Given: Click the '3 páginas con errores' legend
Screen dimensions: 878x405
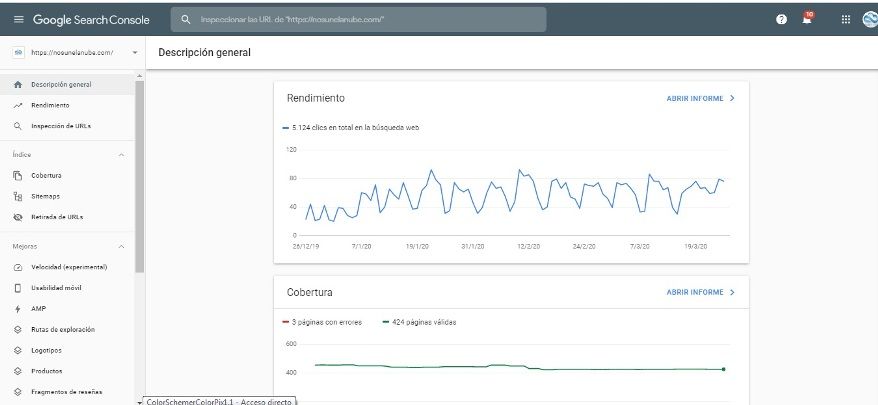Looking at the screenshot, I should click(x=322, y=323).
